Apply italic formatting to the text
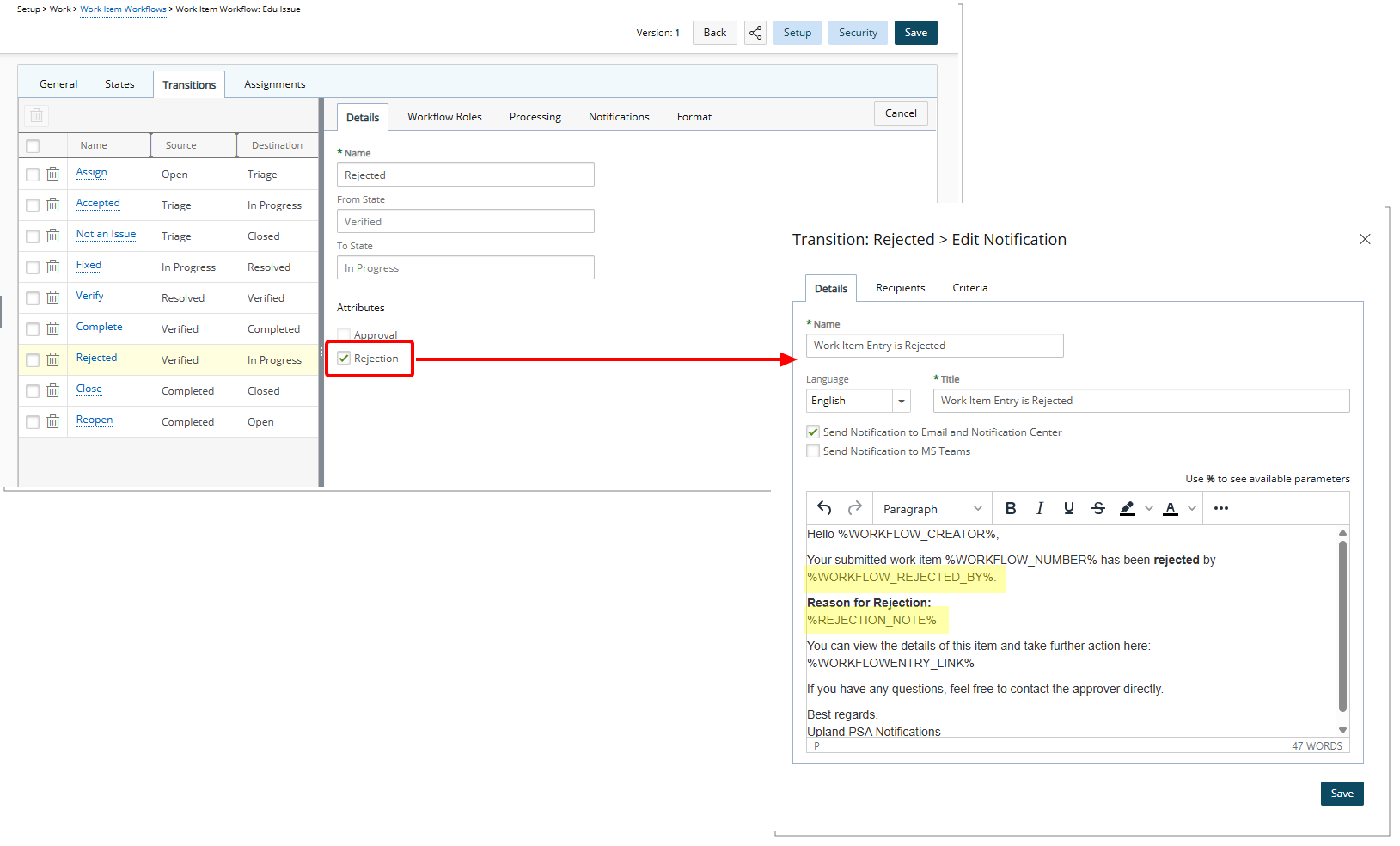The width and height of the screenshot is (1400, 846). 1040,508
